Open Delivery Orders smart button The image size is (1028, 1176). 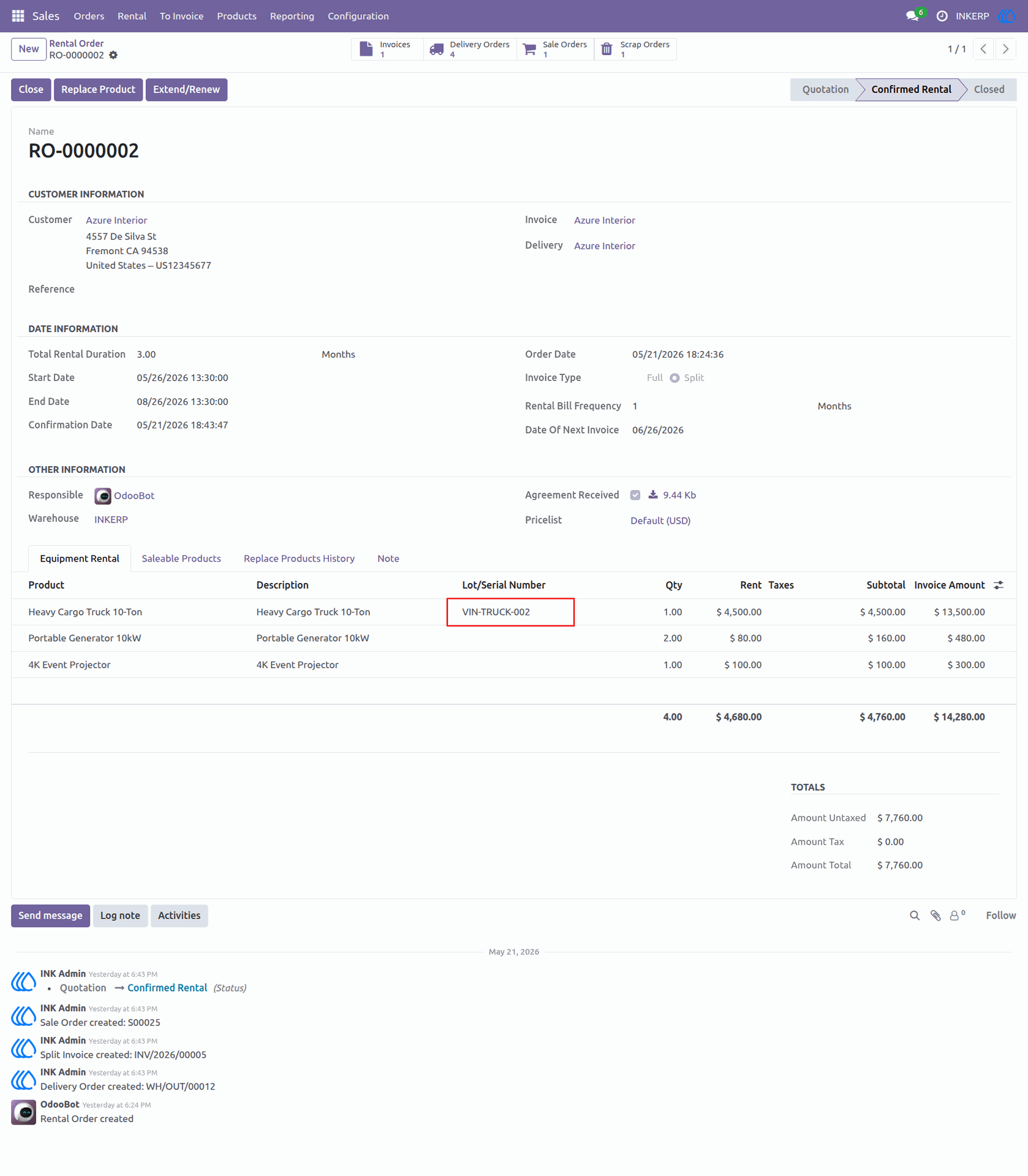tap(470, 49)
